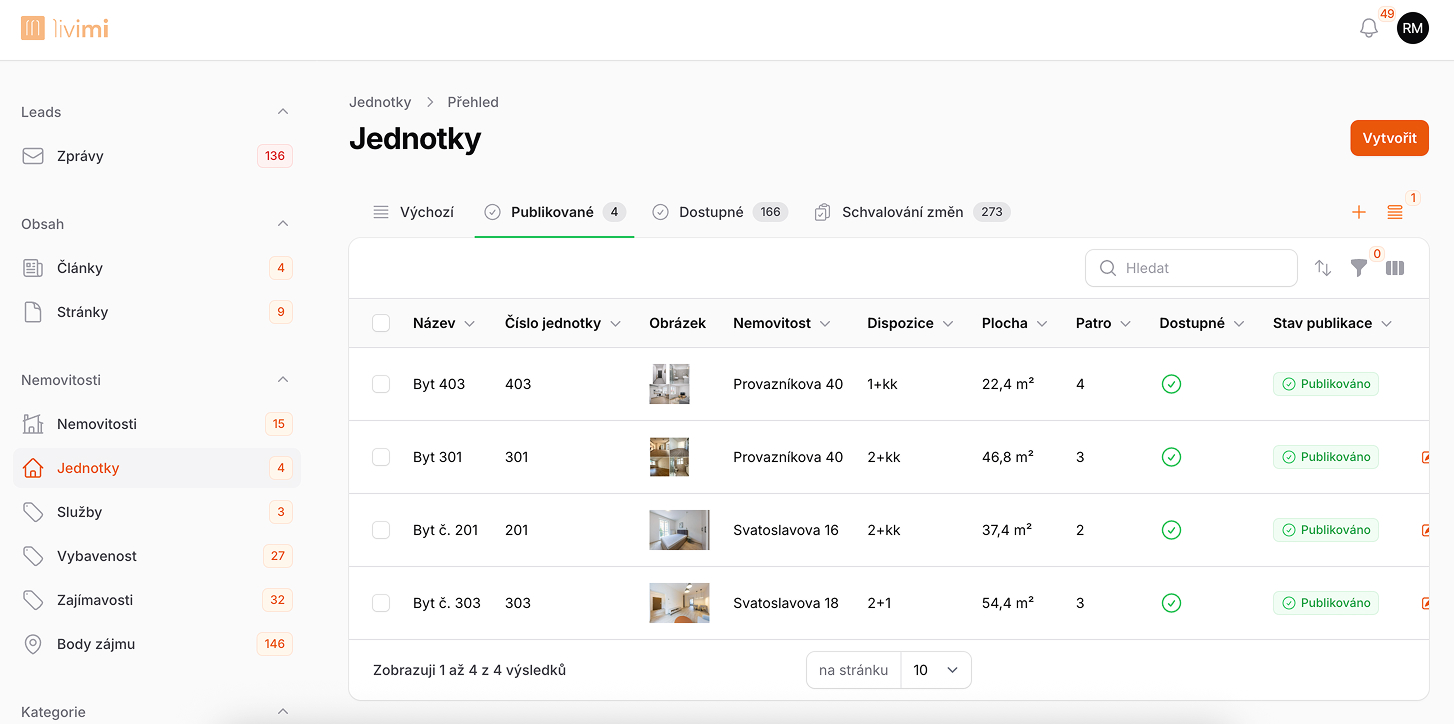Click the Zprávy envelope icon
Image resolution: width=1454 pixels, height=724 pixels.
tap(33, 156)
